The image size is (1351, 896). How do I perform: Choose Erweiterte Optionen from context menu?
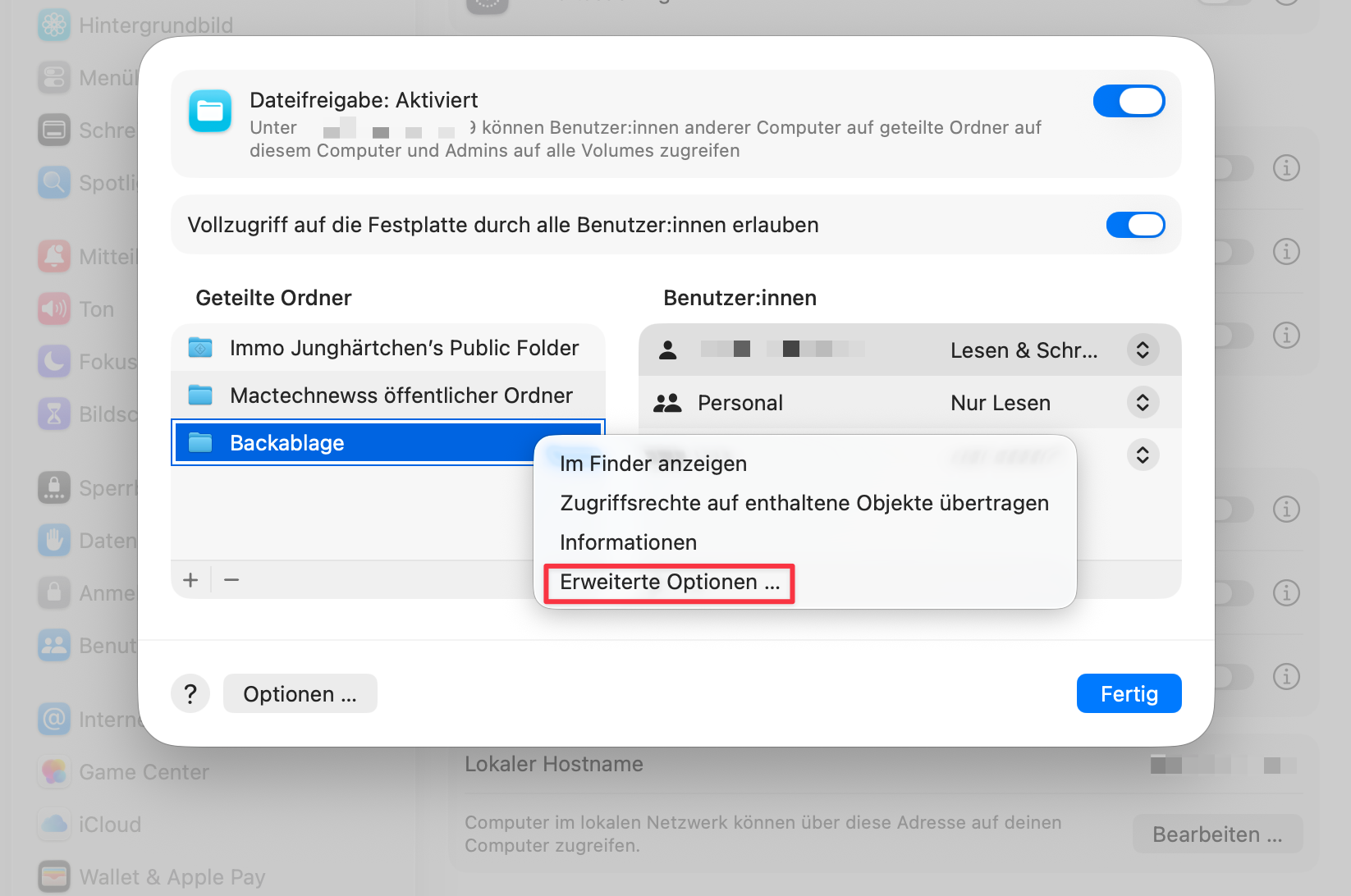tap(669, 583)
